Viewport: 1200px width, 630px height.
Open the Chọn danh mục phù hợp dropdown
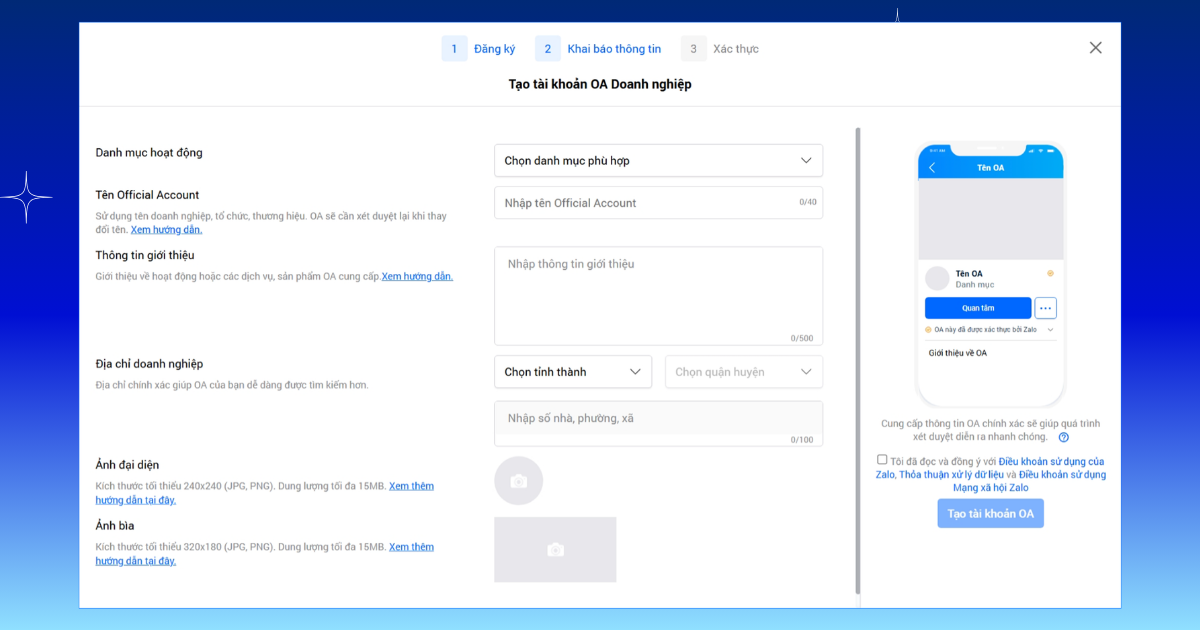pyautogui.click(x=658, y=160)
